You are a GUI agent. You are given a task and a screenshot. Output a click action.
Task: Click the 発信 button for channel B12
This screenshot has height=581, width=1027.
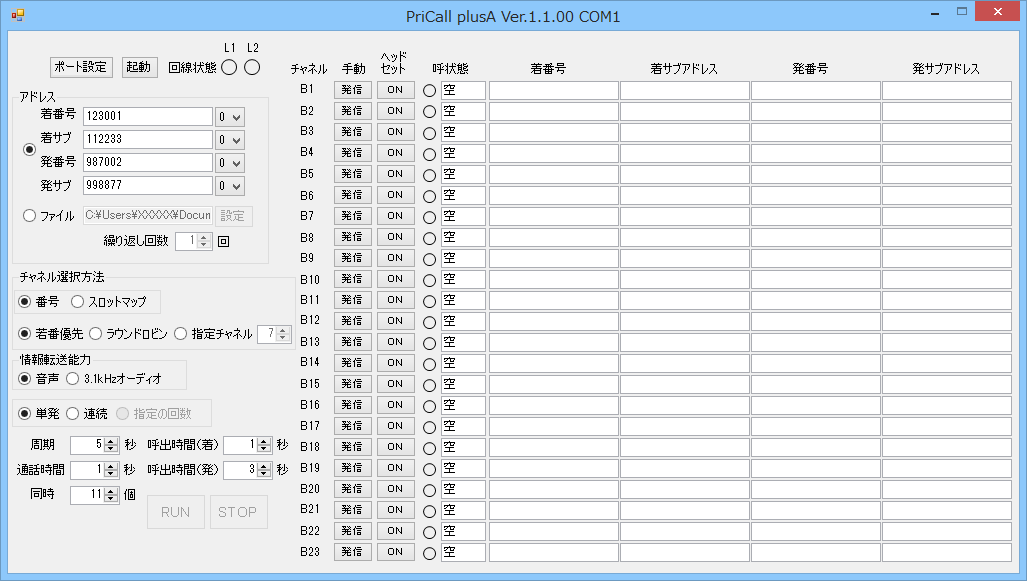[x=352, y=321]
